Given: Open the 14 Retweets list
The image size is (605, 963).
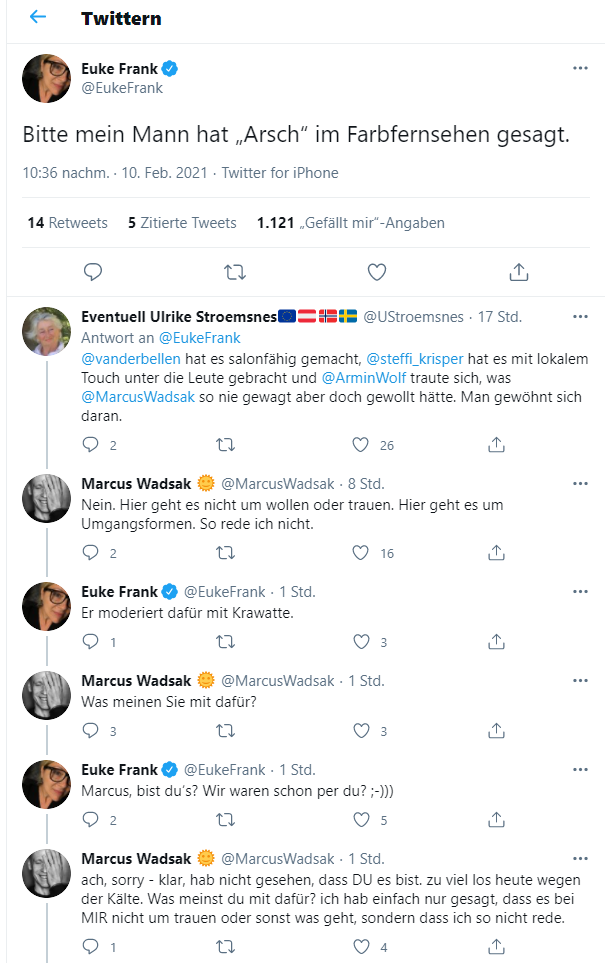Looking at the screenshot, I should pyautogui.click(x=67, y=223).
